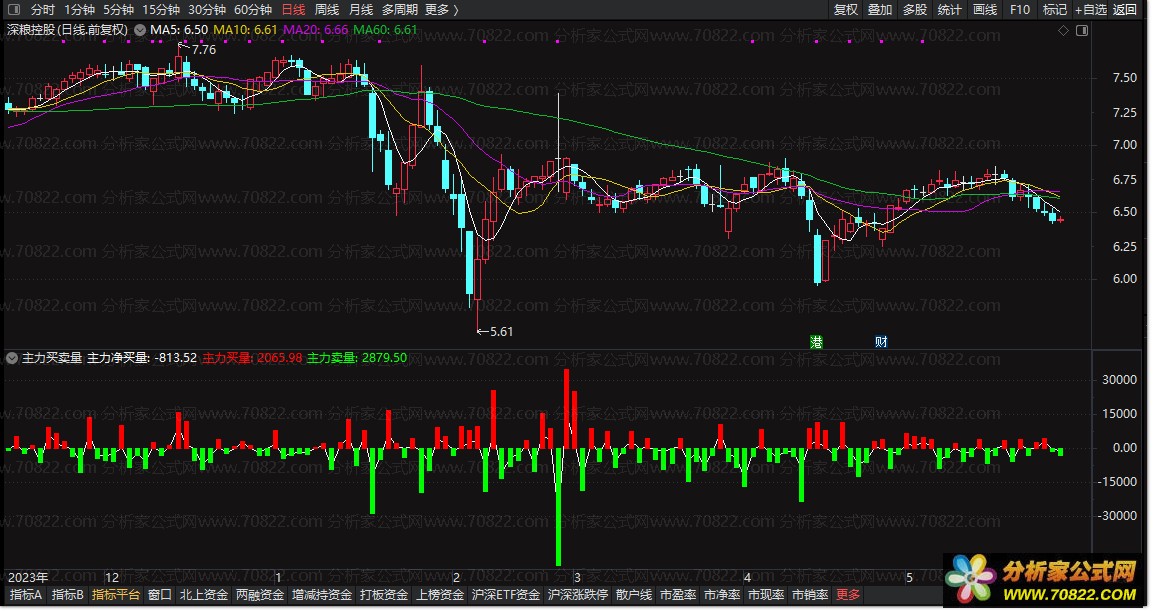1153x611 pixels.
Task: Expand dropdown next to 深粮控股 title
Action: click(x=140, y=30)
